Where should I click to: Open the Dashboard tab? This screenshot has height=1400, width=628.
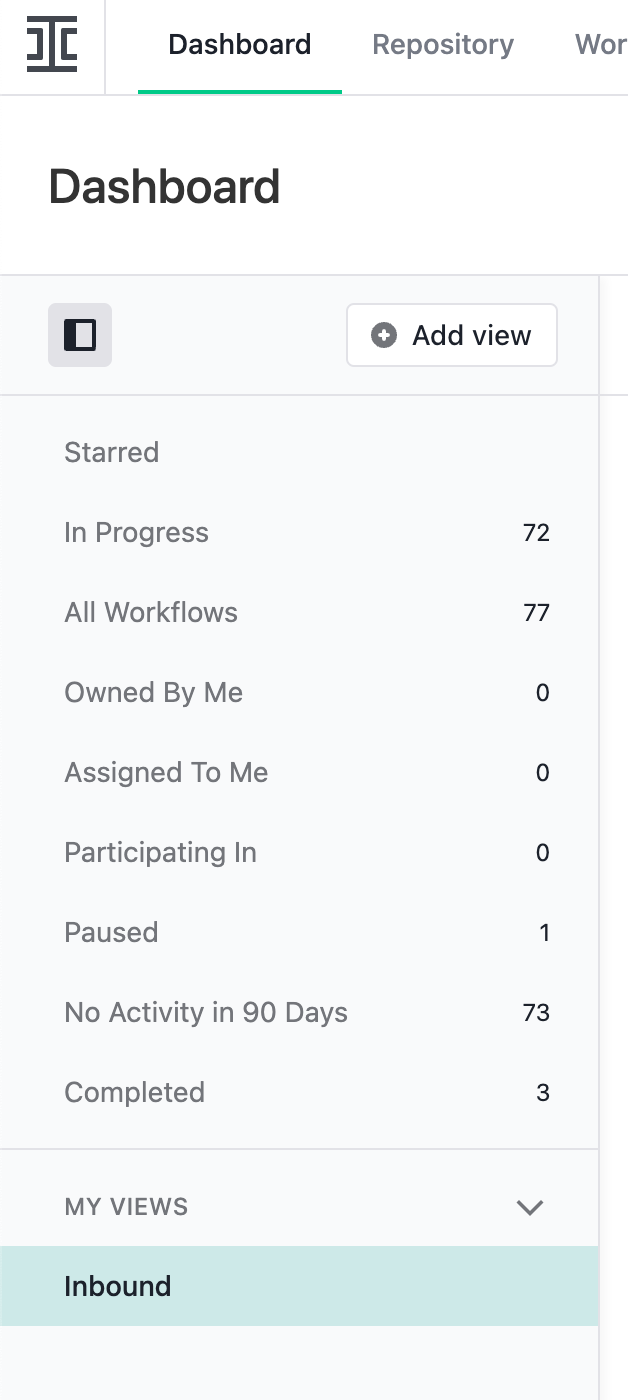(x=240, y=45)
